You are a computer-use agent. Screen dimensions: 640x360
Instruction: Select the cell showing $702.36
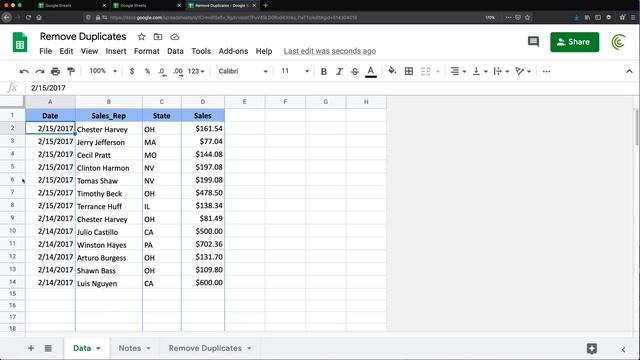click(203, 244)
